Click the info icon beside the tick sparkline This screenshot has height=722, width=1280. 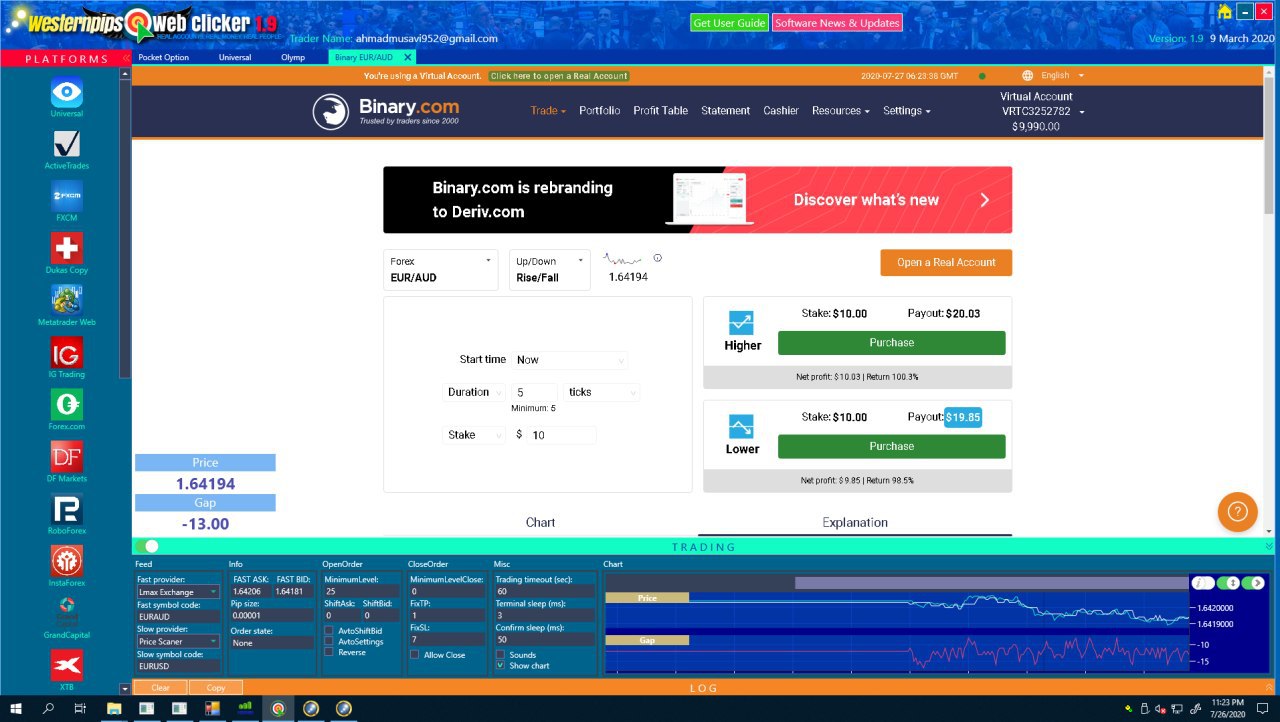pos(657,258)
